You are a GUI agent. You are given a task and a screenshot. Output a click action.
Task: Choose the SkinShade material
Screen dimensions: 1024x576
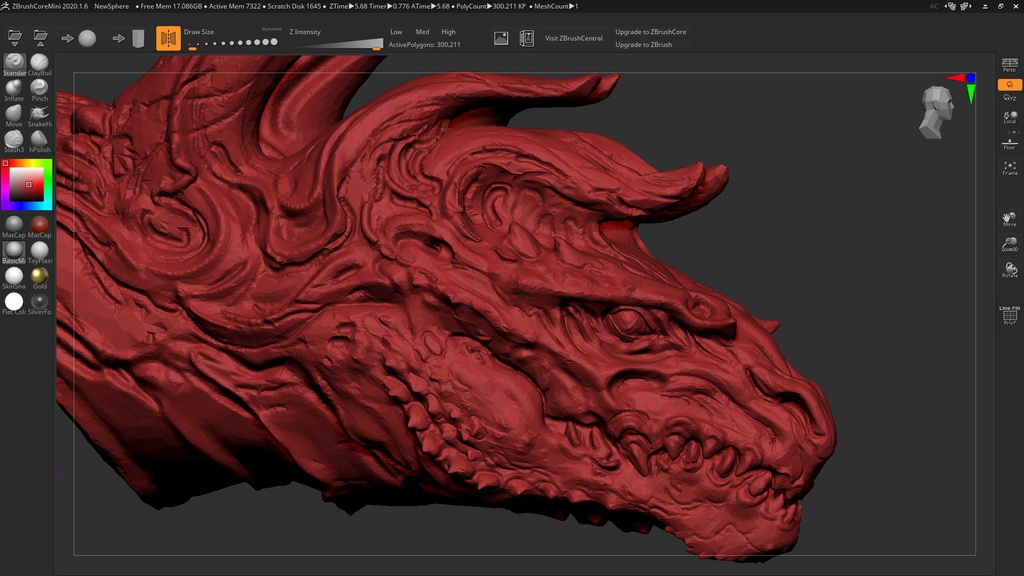click(14, 278)
